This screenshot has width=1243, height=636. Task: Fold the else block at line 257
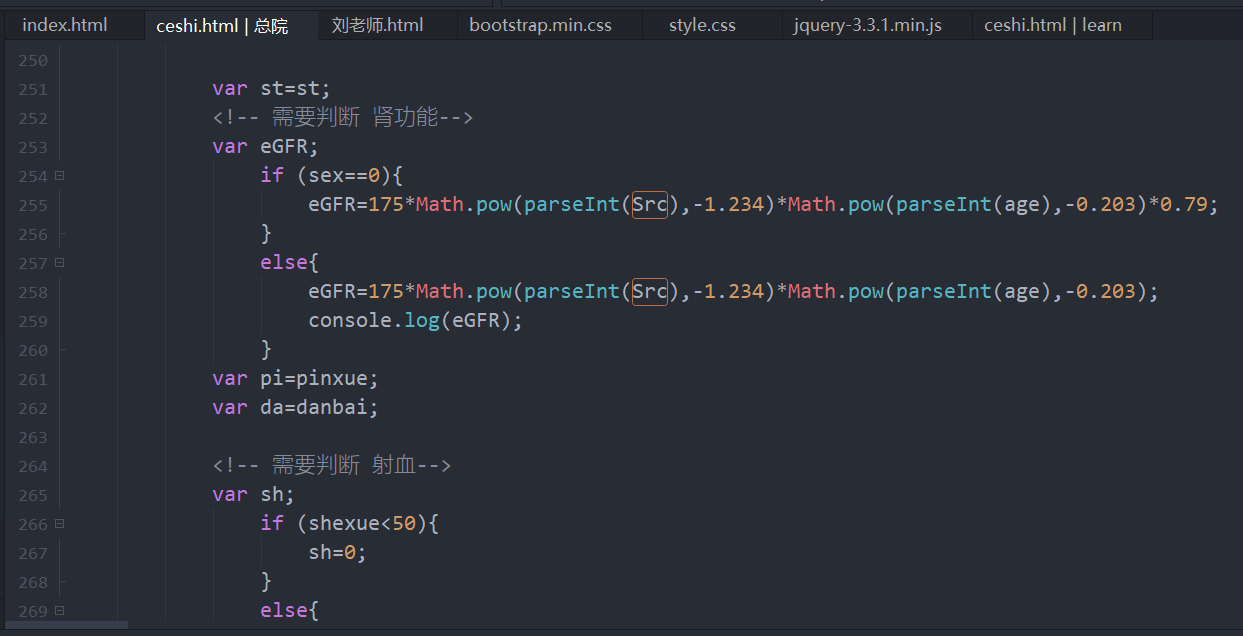pos(59,262)
